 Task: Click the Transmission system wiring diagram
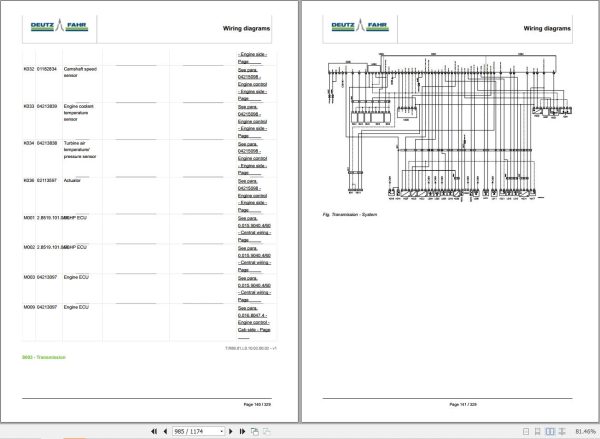point(450,127)
